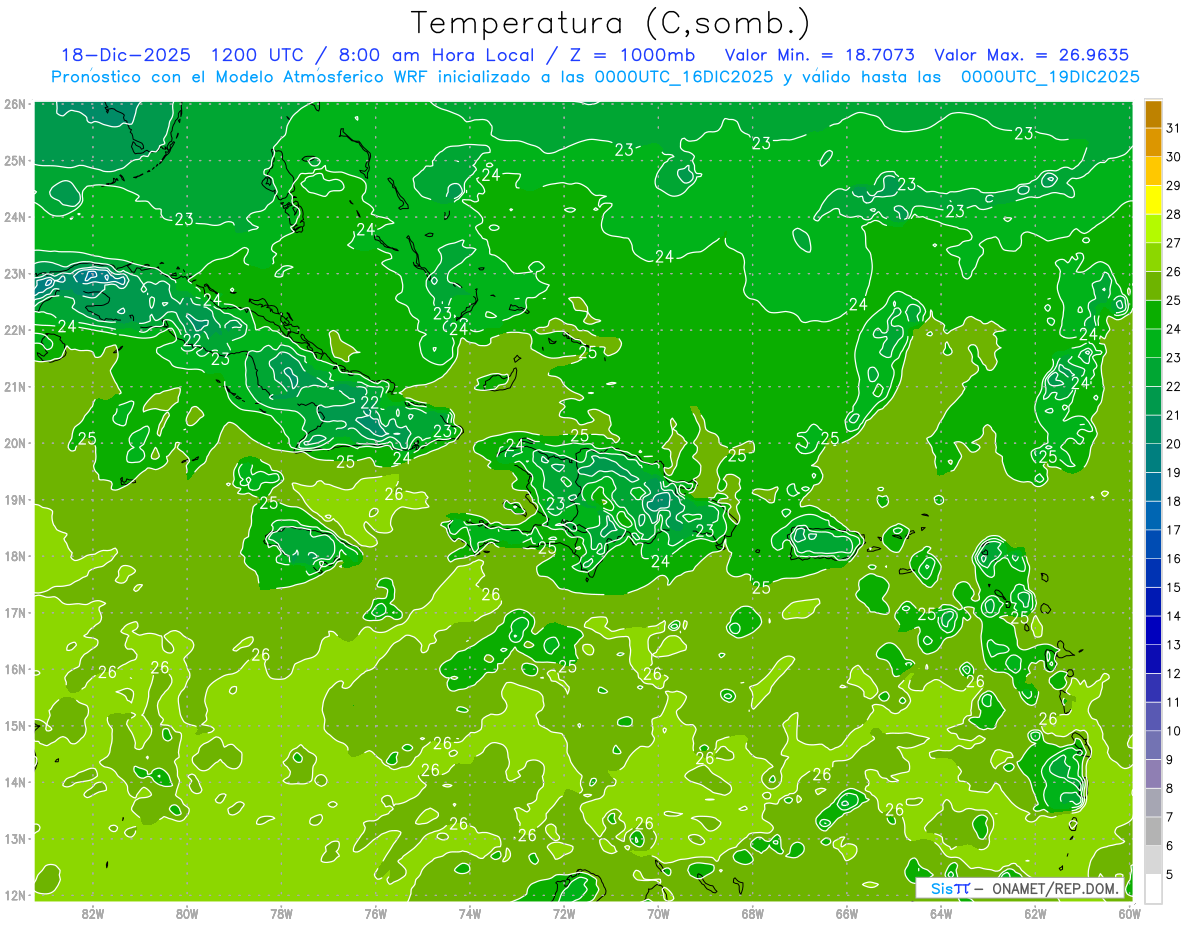Click the 'Temperatura (C,somb.)' title
1200x927 pixels.
[611, 22]
